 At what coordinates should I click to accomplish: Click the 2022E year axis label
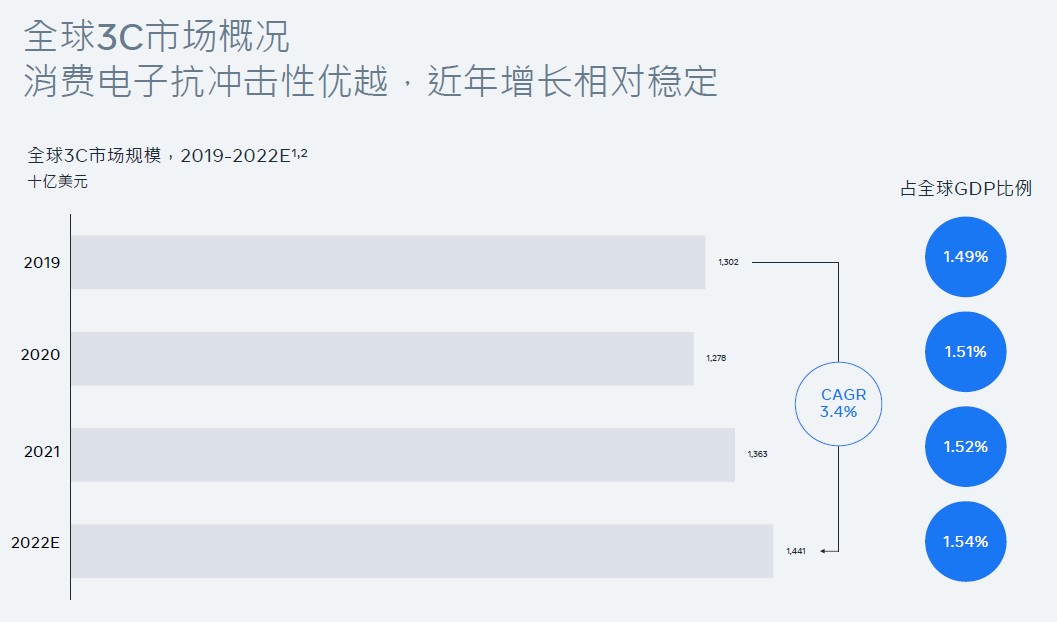36,544
